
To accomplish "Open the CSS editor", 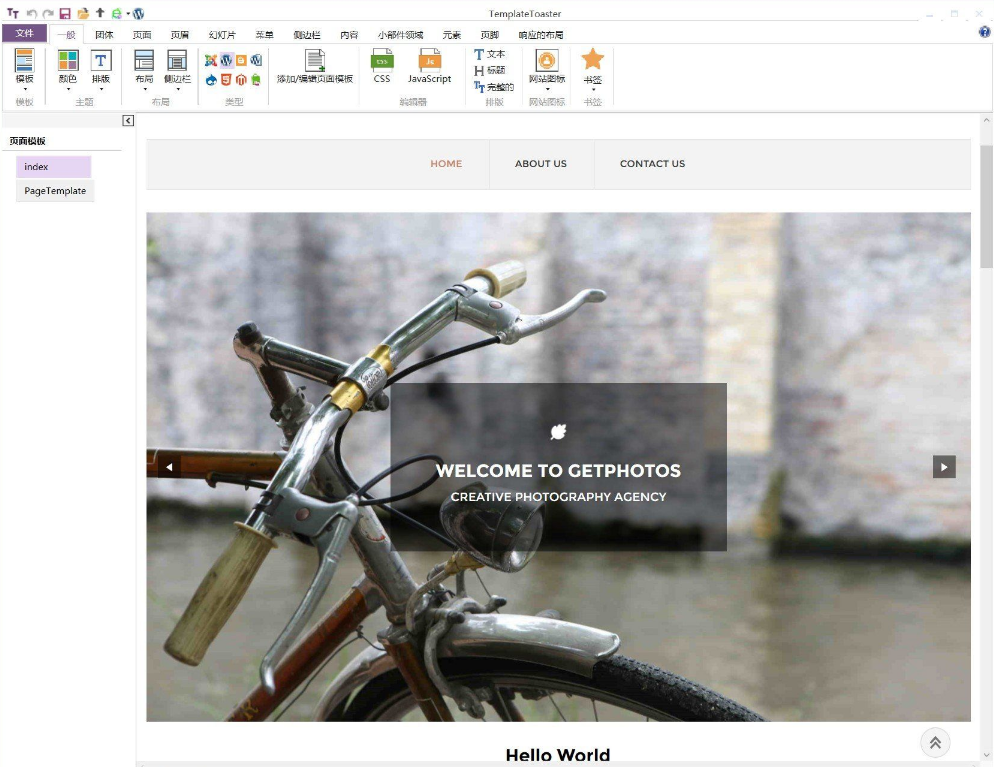I will (382, 65).
